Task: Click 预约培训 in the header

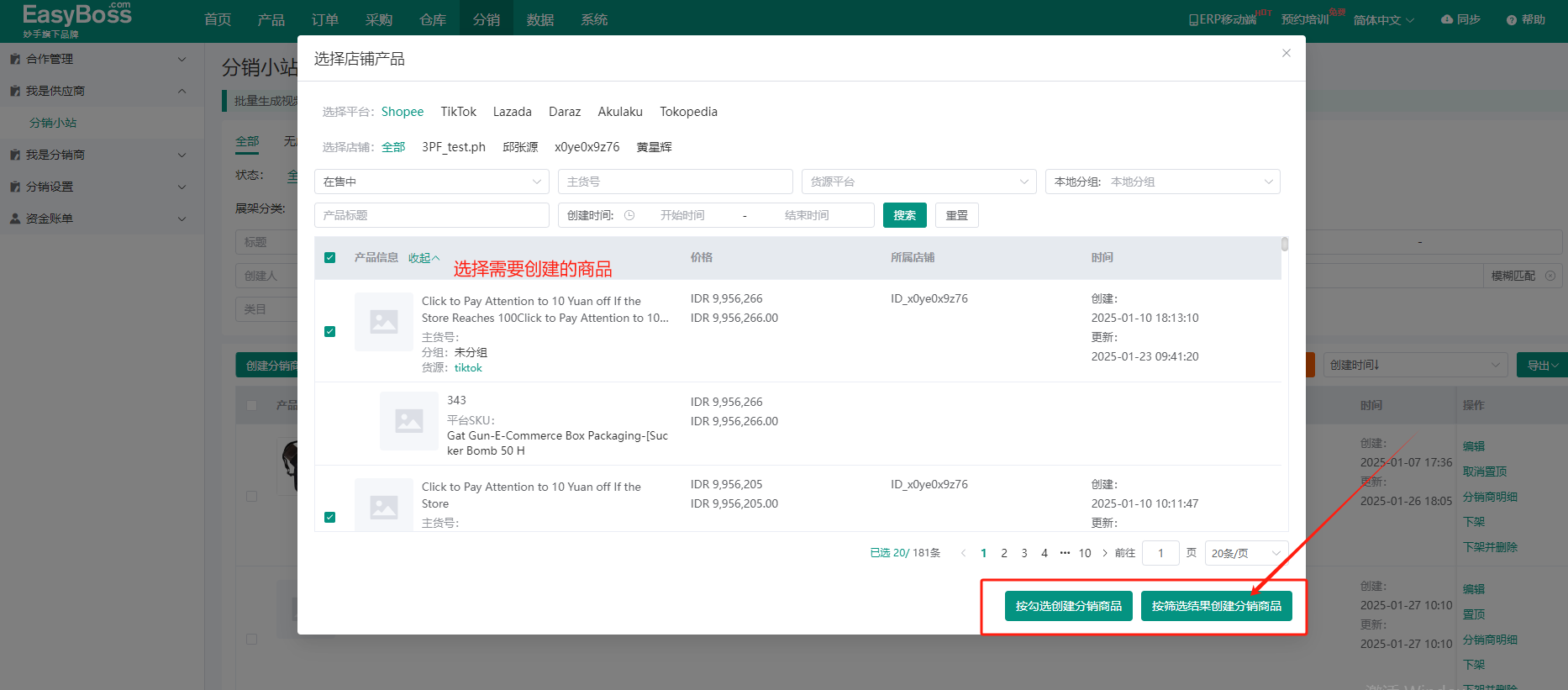Action: [1305, 19]
